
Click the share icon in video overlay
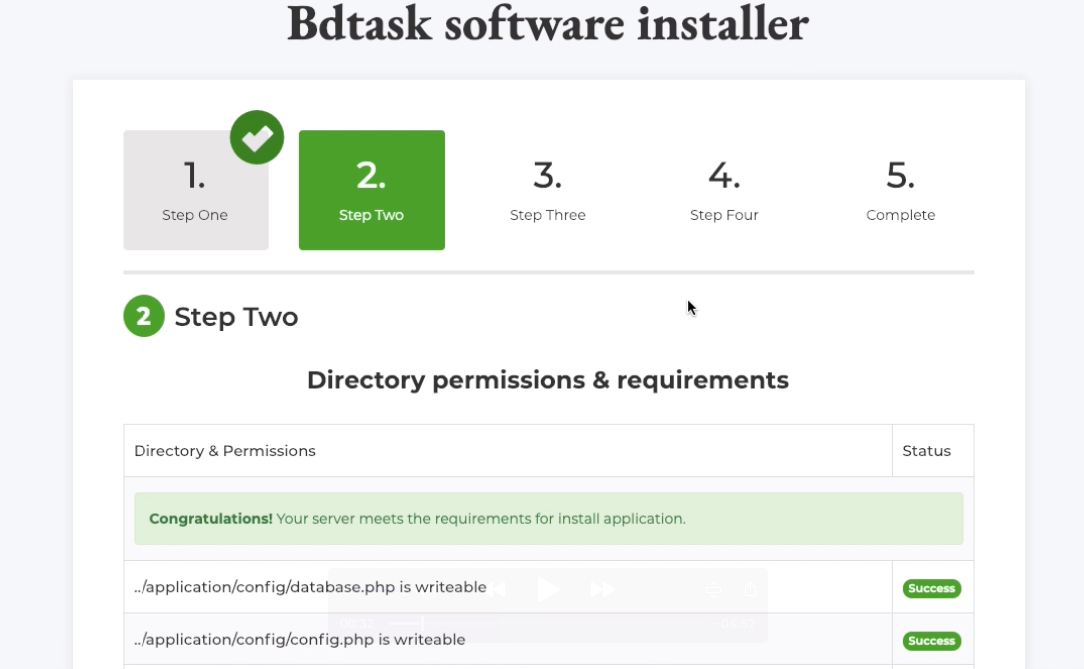coord(749,590)
